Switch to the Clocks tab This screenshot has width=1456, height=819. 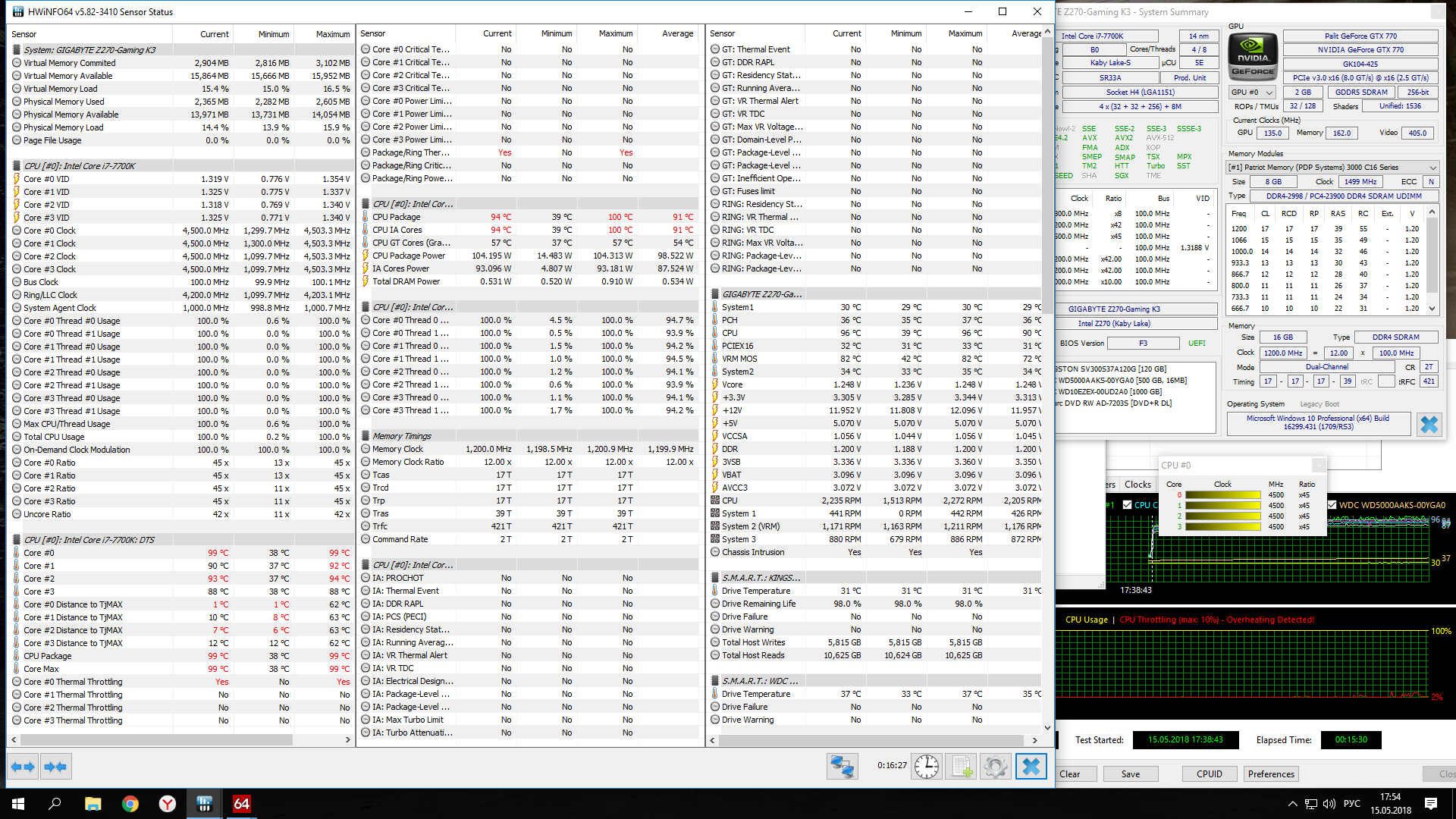(x=1137, y=485)
